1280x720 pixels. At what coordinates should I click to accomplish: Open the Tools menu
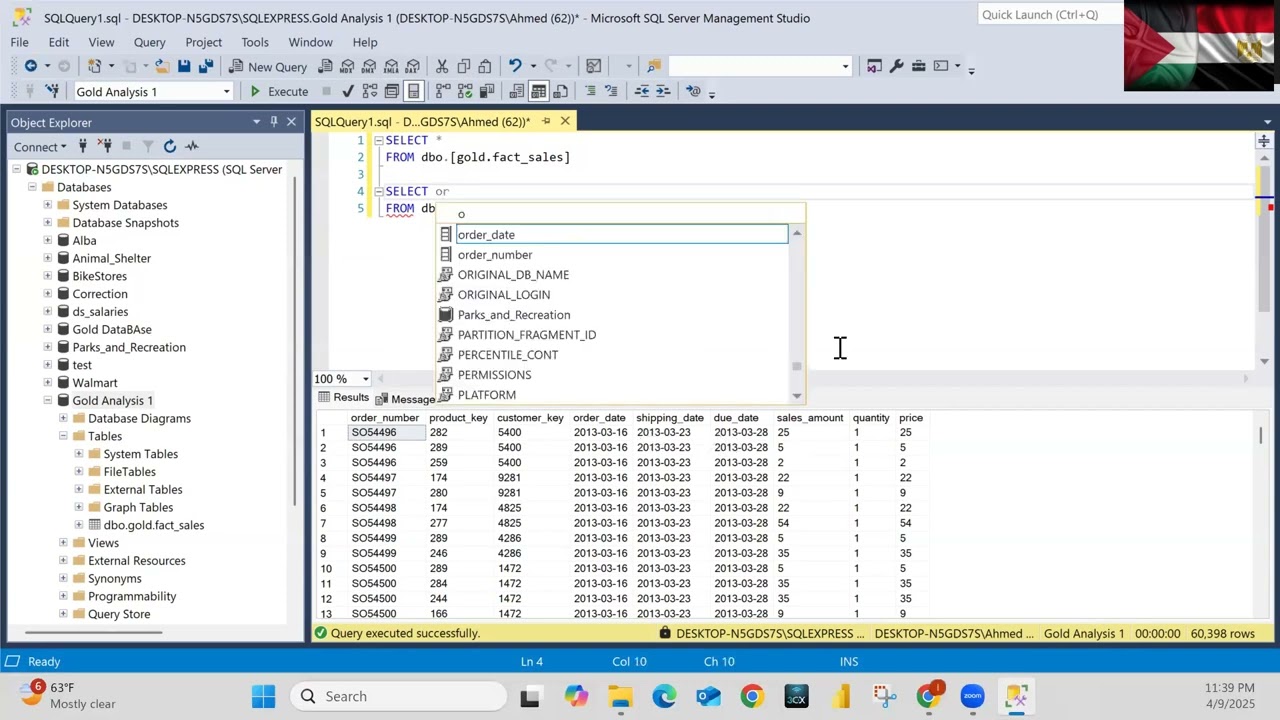click(255, 42)
